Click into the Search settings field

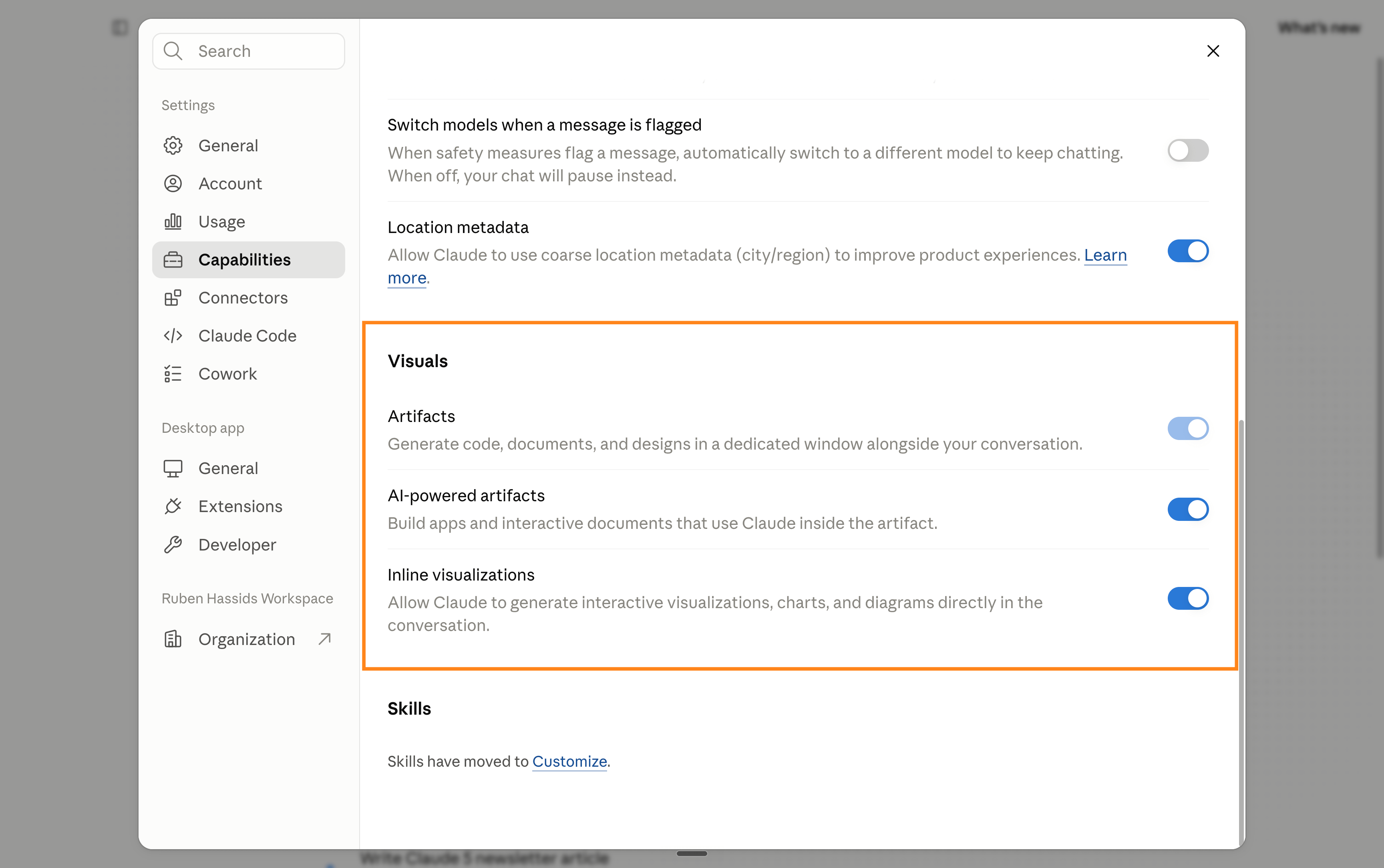[249, 51]
